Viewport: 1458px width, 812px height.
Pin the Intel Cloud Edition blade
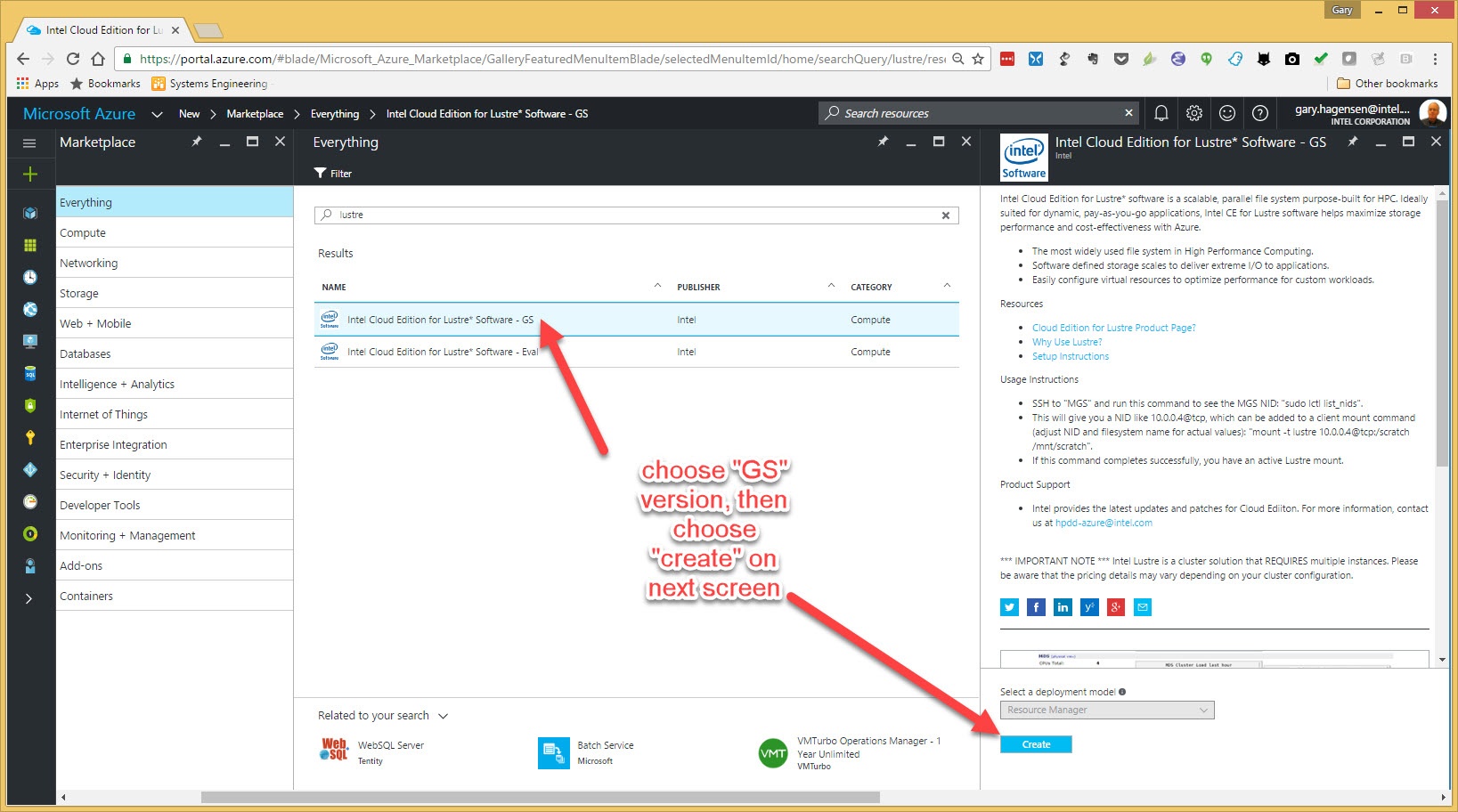point(1352,142)
